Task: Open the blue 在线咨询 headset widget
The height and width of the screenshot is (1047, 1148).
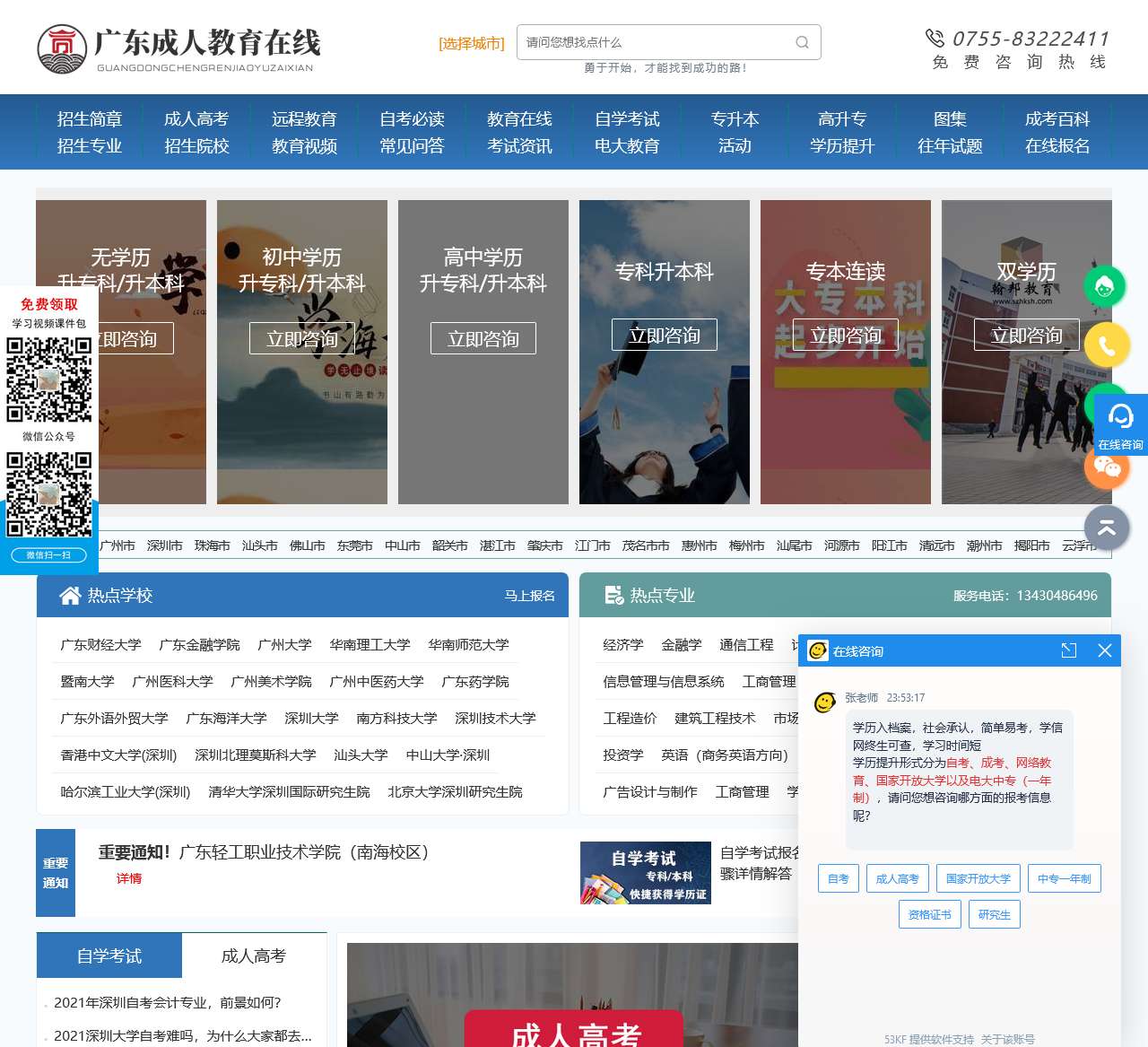Action: (x=1120, y=423)
